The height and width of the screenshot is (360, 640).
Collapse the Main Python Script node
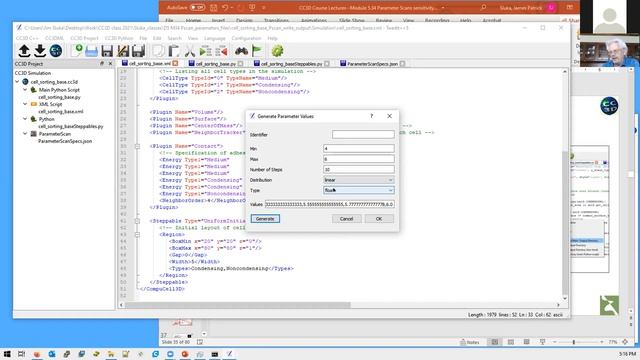click(x=25, y=89)
